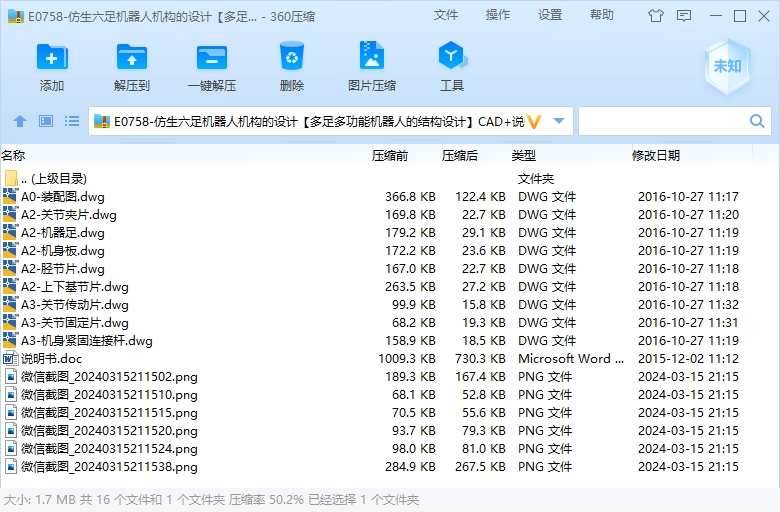The width and height of the screenshot is (780, 512).
Task: Click the search magnifier icon
Action: (x=757, y=121)
